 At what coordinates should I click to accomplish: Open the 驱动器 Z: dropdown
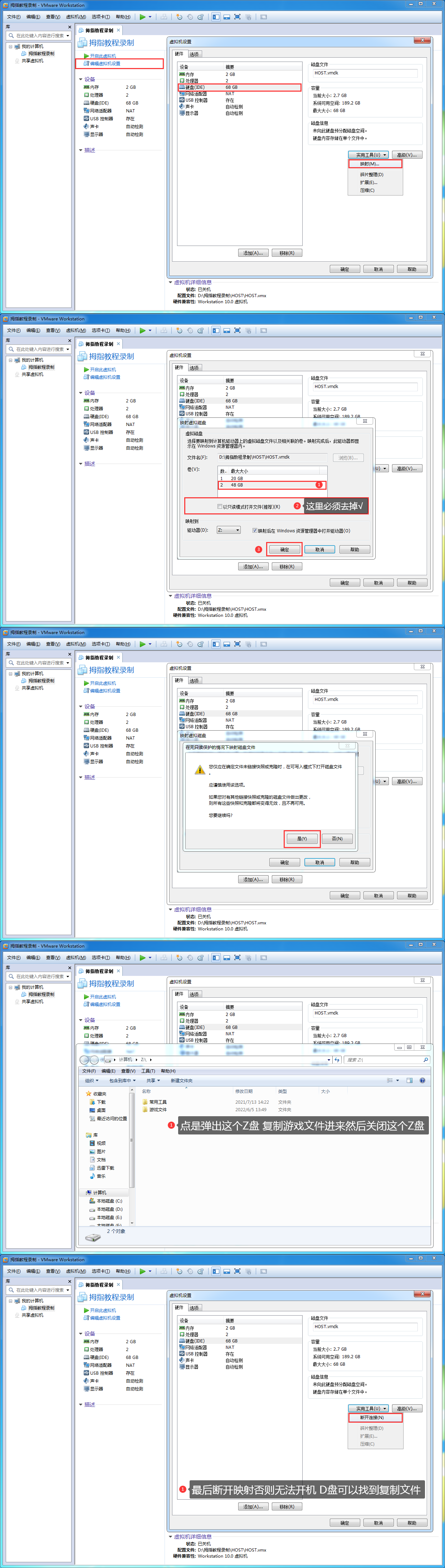(229, 530)
